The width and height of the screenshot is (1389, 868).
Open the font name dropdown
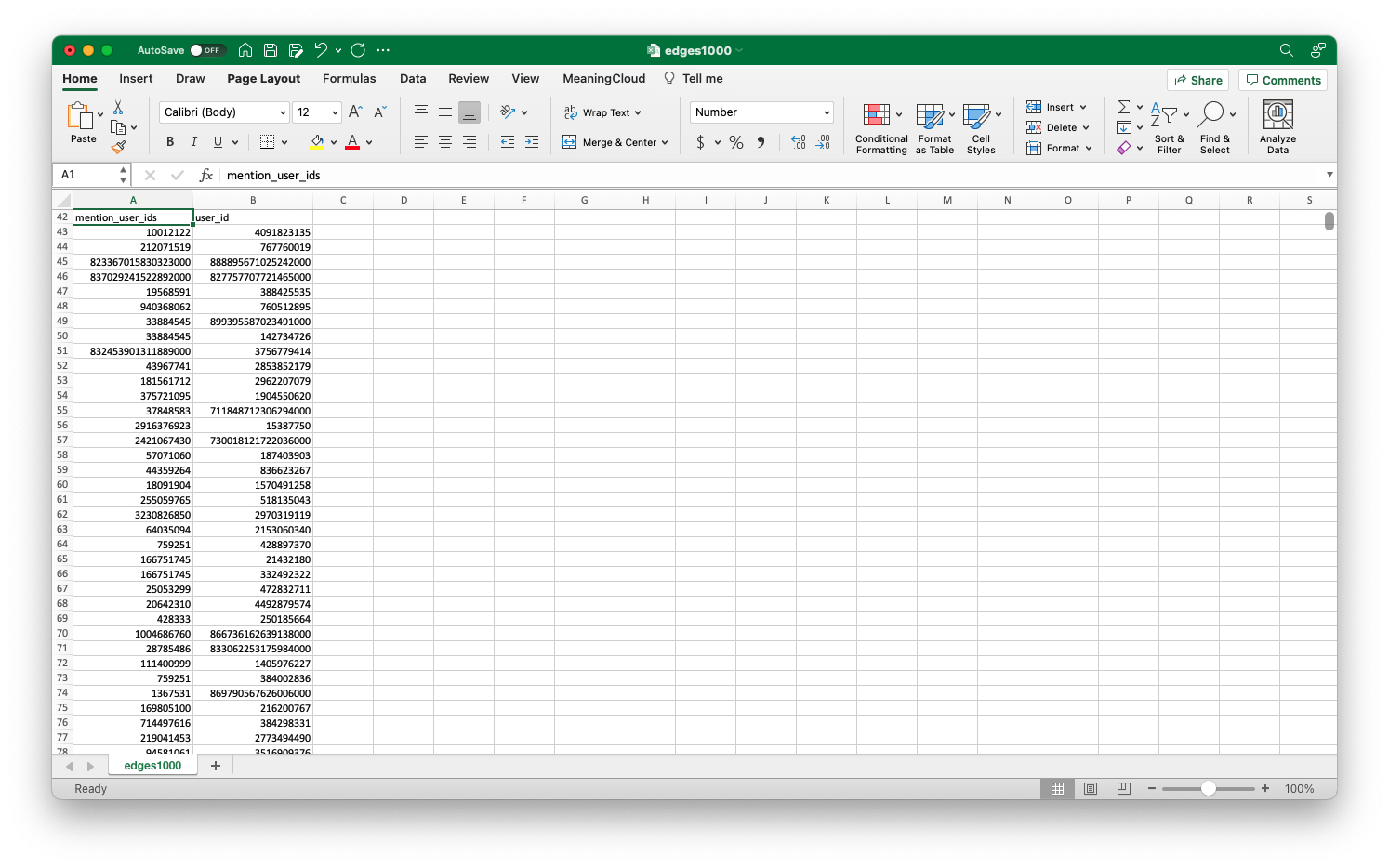pyautogui.click(x=223, y=112)
